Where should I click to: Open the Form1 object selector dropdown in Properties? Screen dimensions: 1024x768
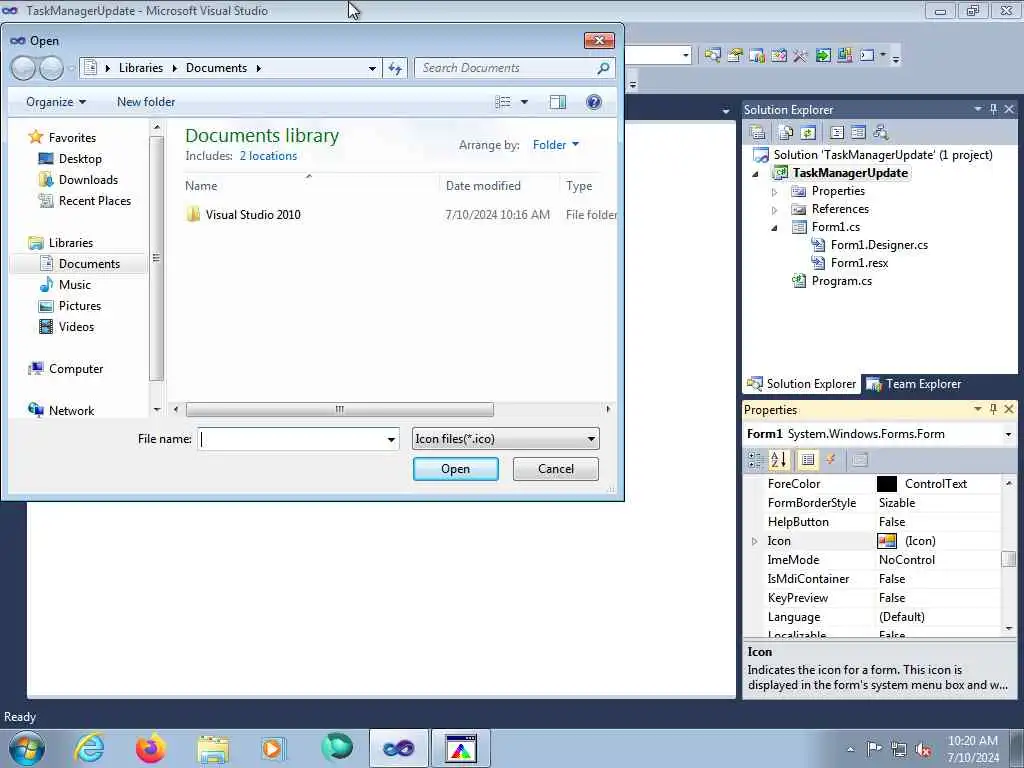(1008, 434)
